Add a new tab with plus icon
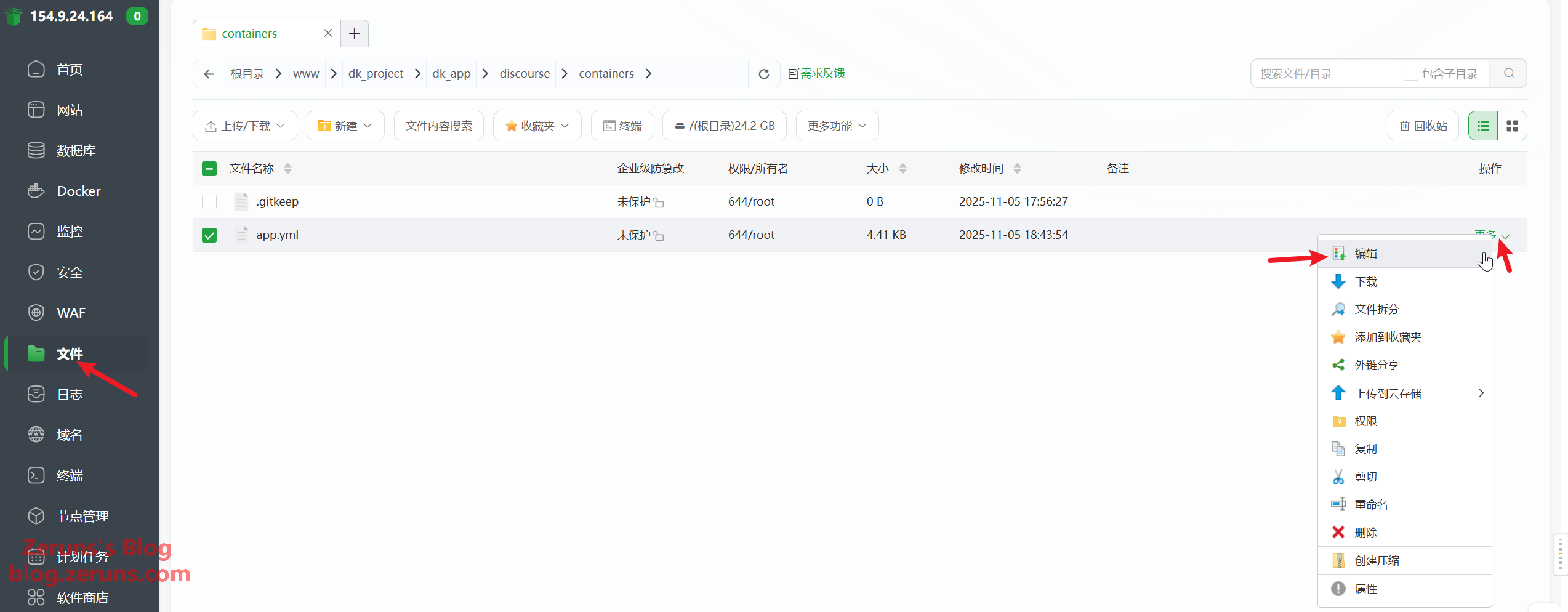This screenshot has height=612, width=1568. click(354, 34)
